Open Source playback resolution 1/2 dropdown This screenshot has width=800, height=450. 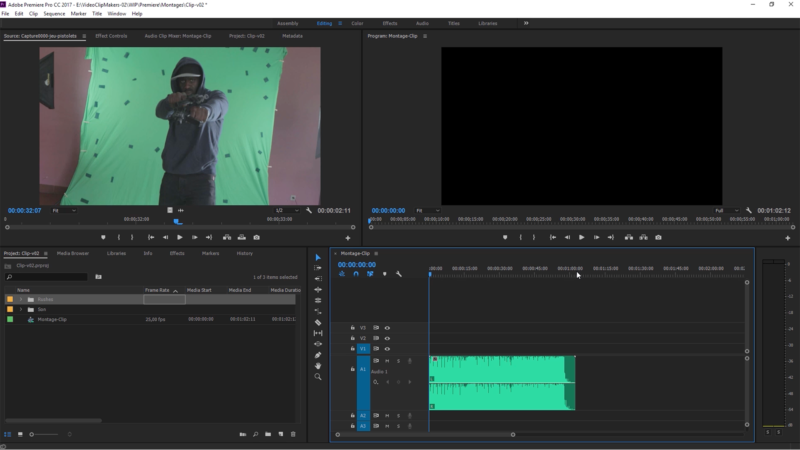coord(287,210)
